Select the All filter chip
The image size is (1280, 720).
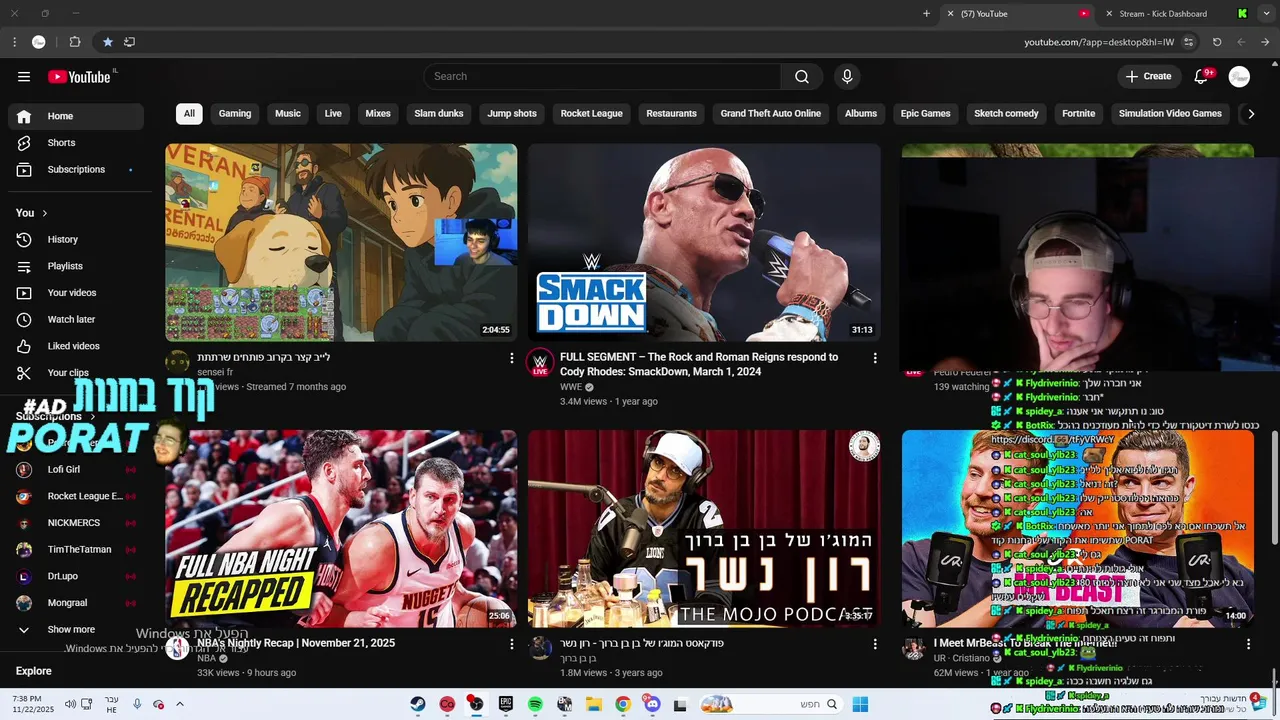(x=189, y=114)
